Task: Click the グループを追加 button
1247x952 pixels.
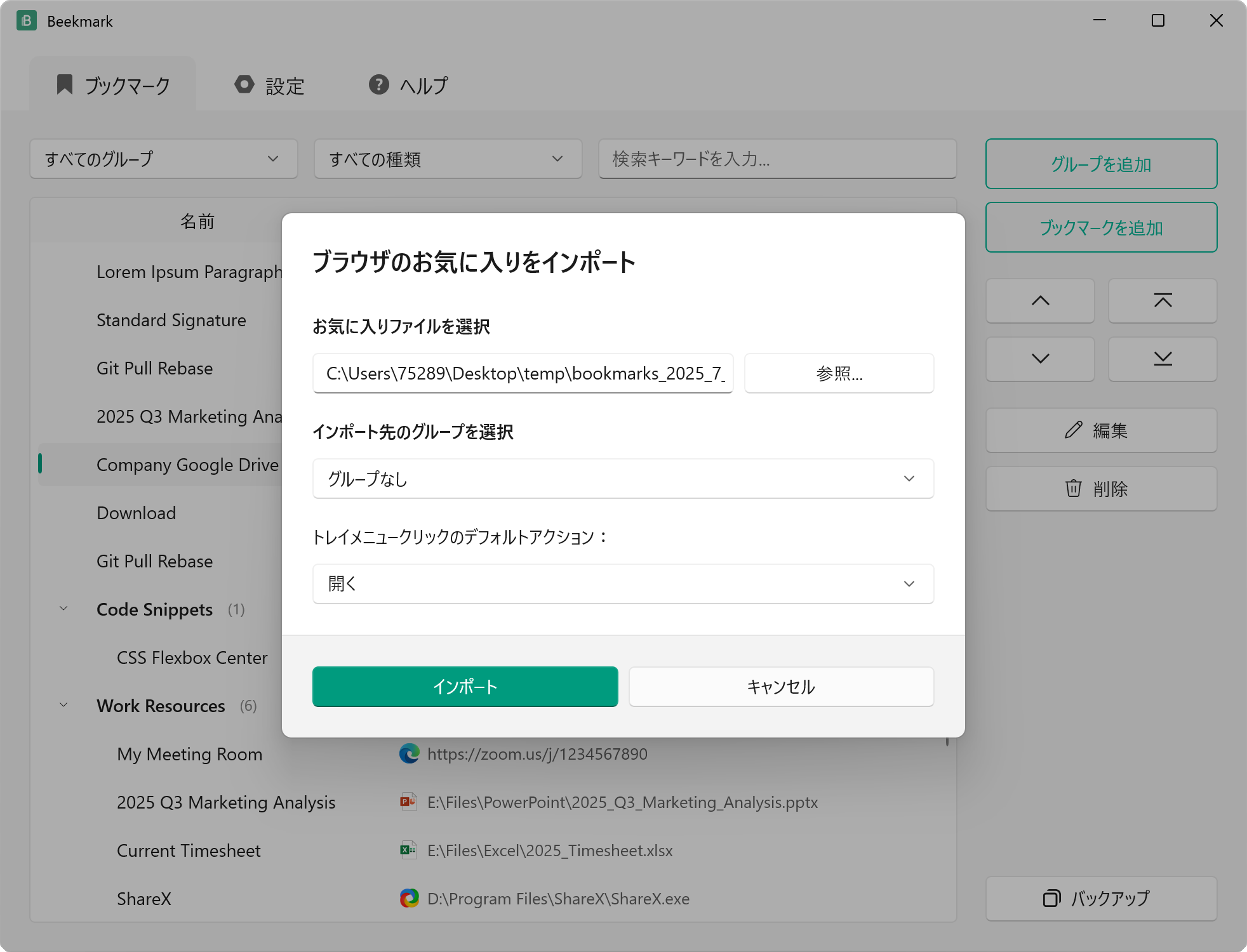Action: coord(1101,164)
